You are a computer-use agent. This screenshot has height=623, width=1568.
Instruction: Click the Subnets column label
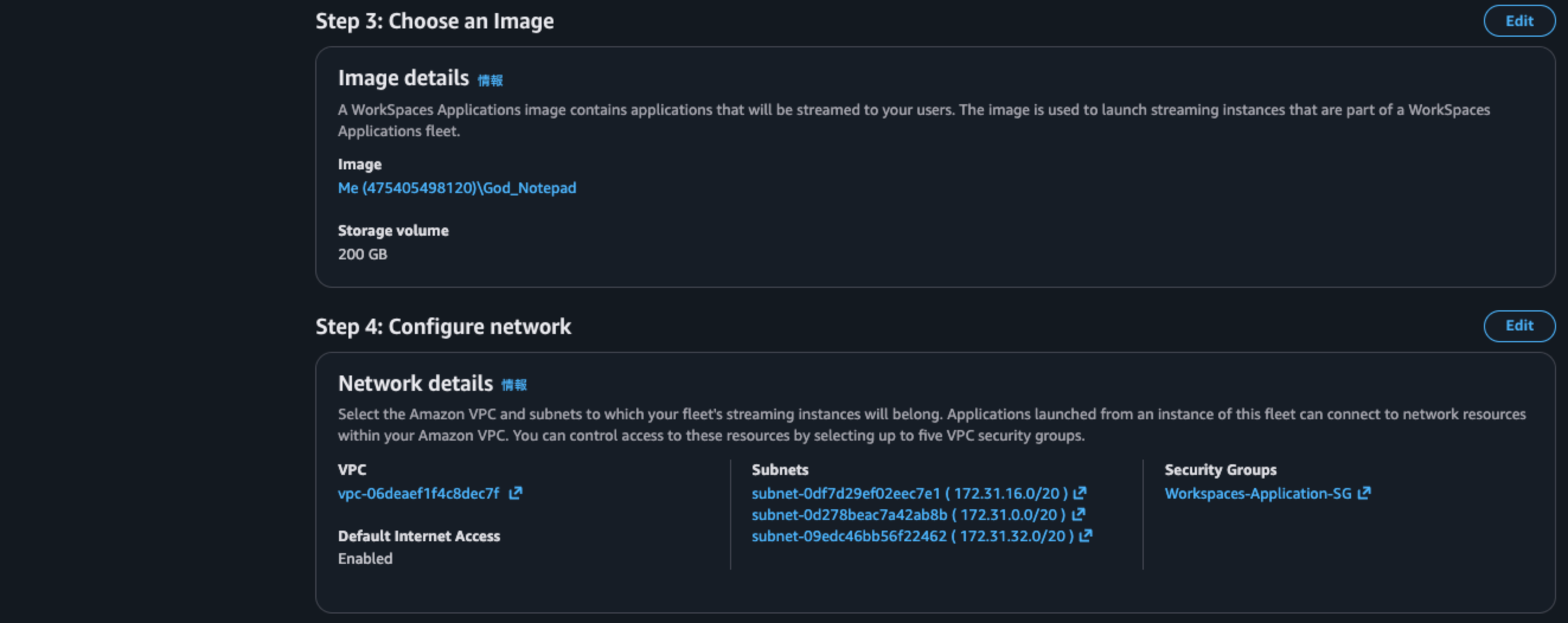pos(780,470)
